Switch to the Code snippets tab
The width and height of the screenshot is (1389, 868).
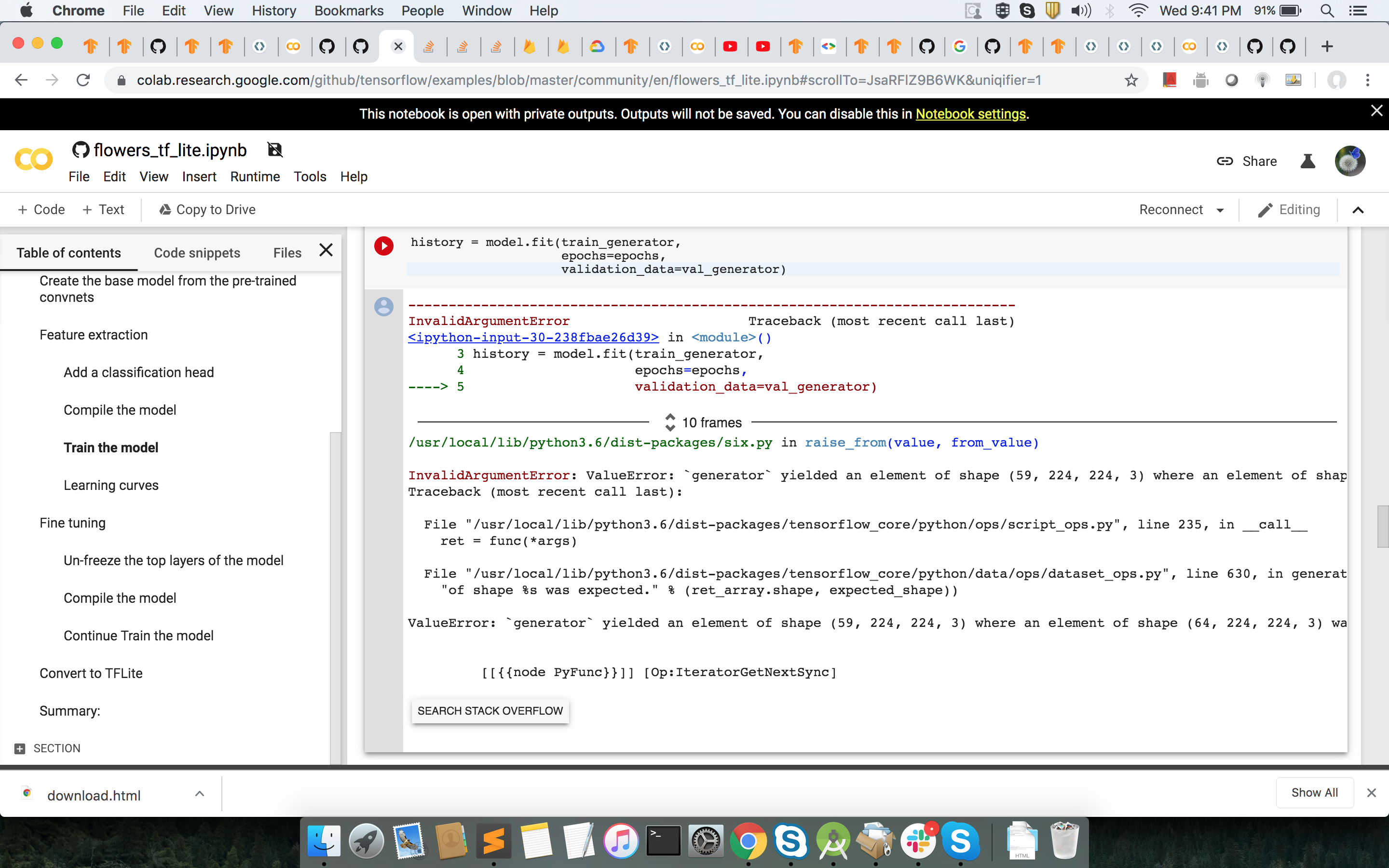click(196, 253)
